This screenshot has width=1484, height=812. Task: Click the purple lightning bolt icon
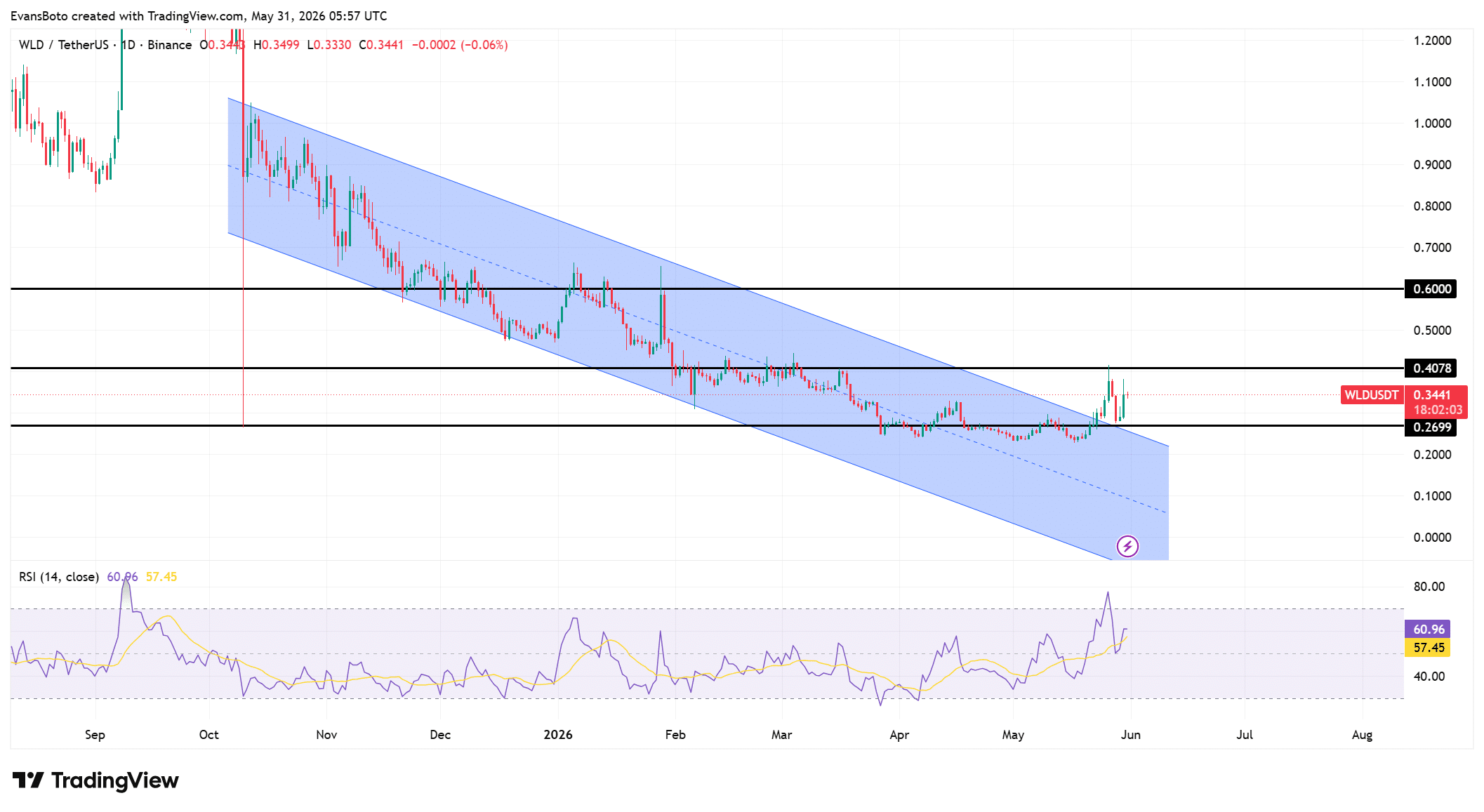(x=1127, y=546)
